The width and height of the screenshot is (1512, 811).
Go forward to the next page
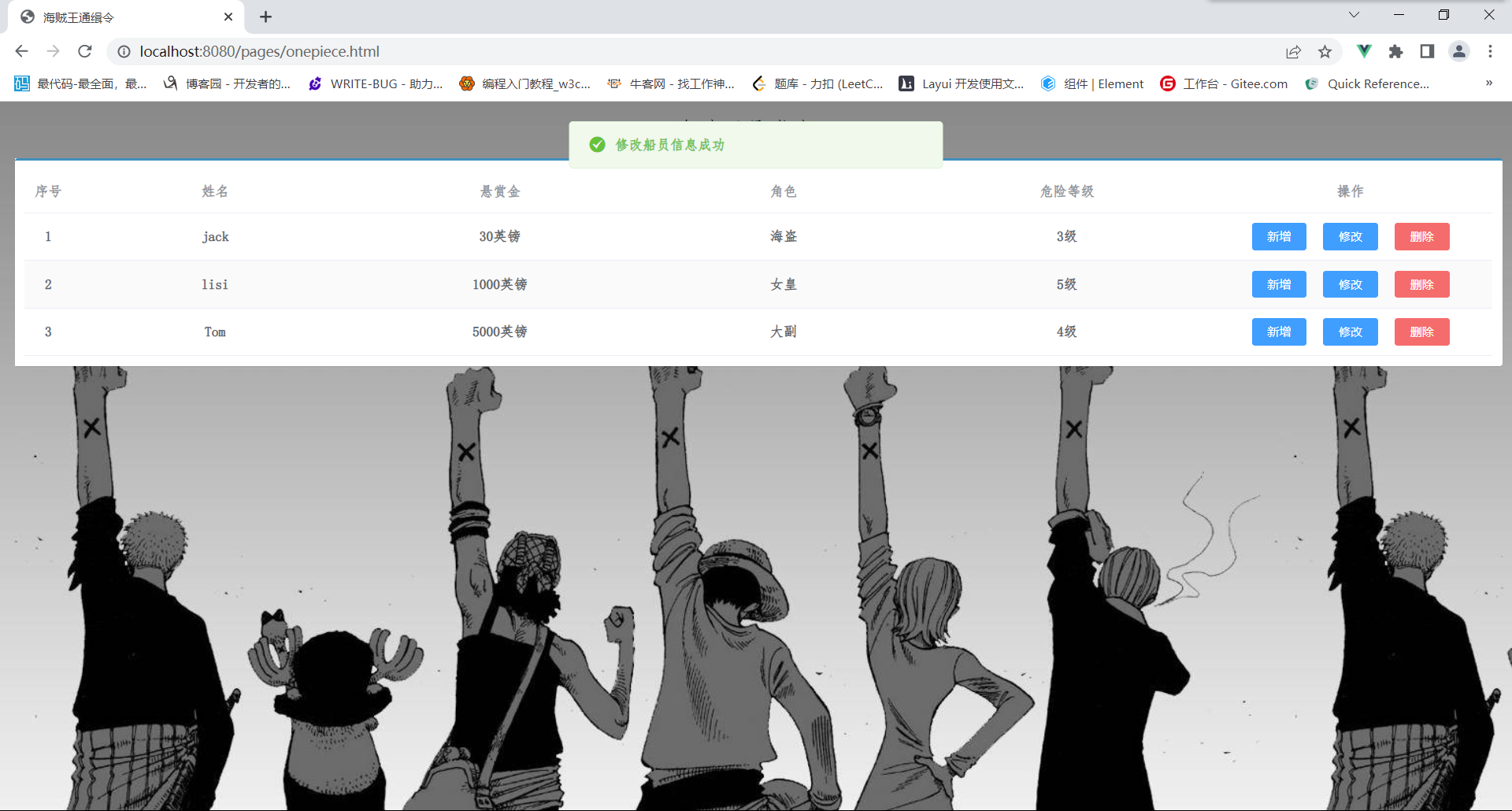(x=53, y=51)
